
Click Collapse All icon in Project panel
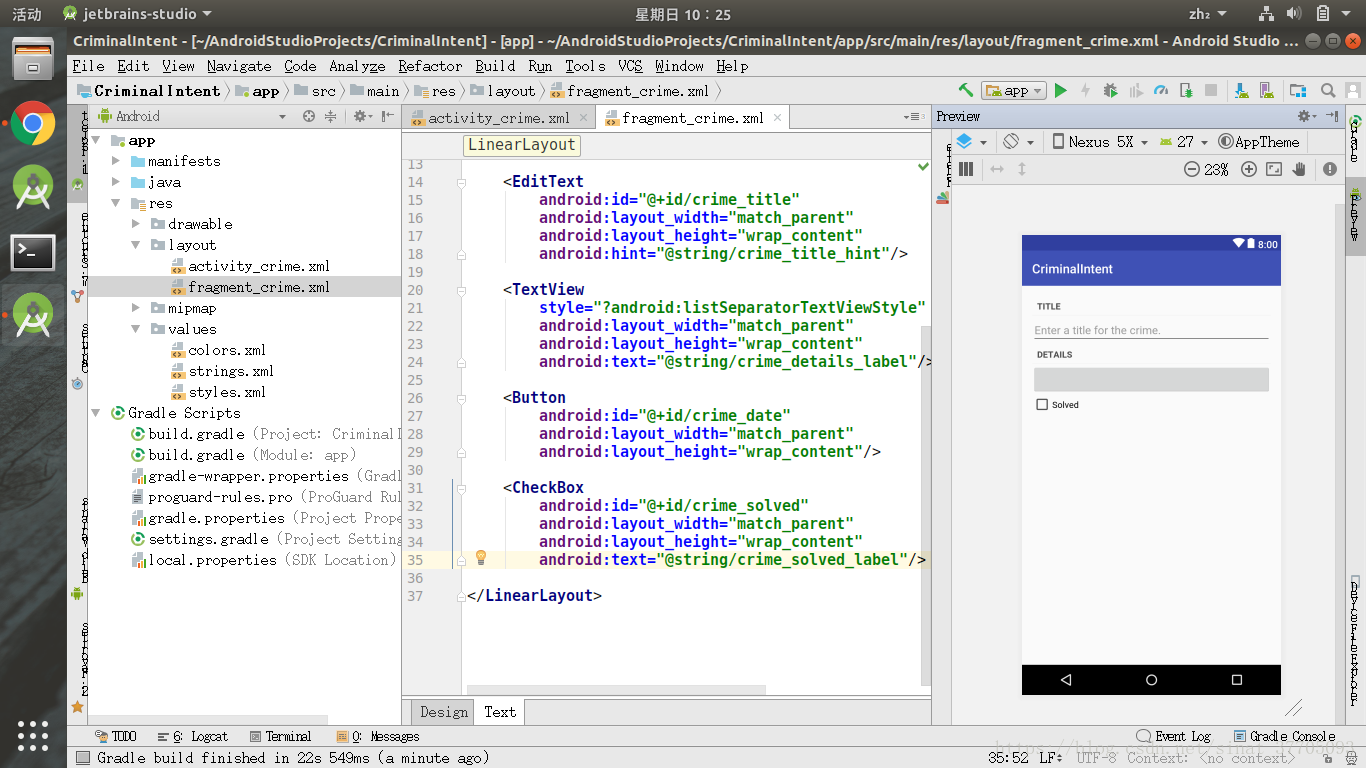[330, 116]
